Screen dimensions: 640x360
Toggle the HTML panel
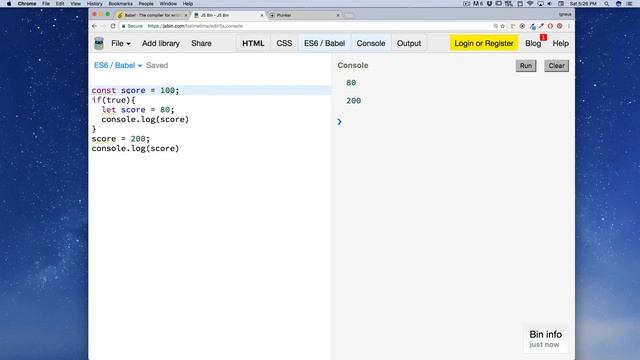click(253, 43)
